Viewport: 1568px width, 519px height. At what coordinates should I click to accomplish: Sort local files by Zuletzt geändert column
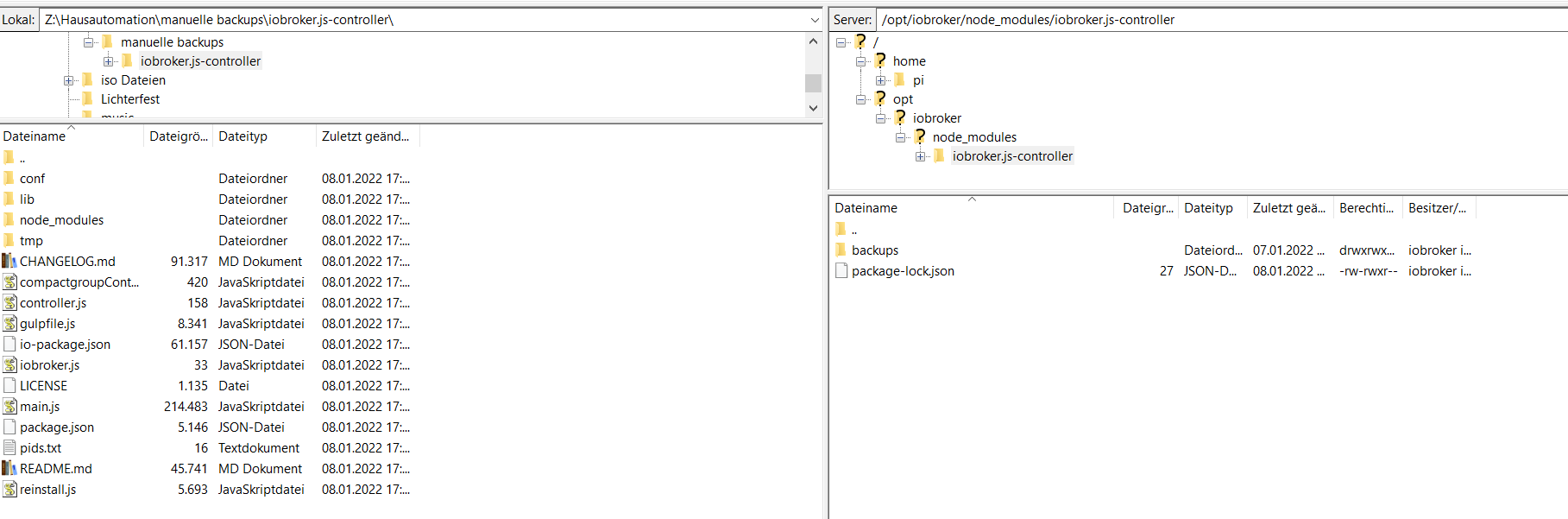coord(368,136)
